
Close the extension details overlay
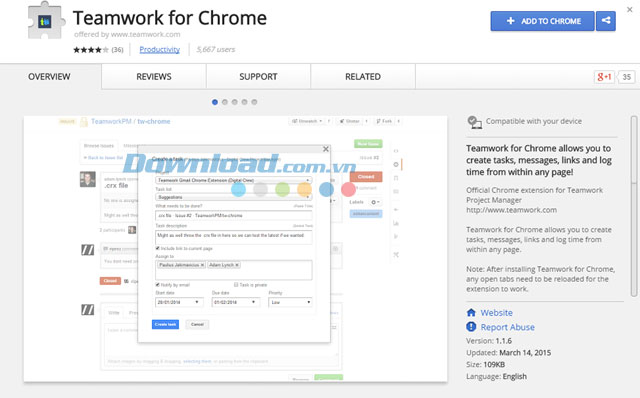point(630,9)
